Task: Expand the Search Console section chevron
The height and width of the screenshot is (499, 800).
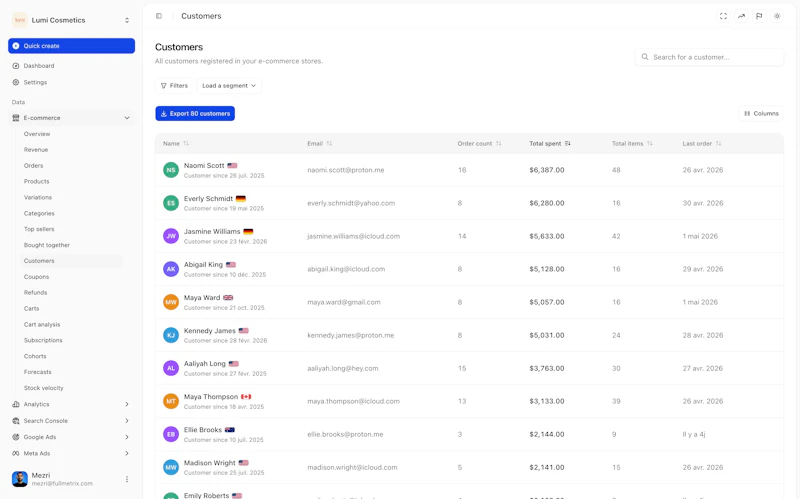Action: point(127,421)
